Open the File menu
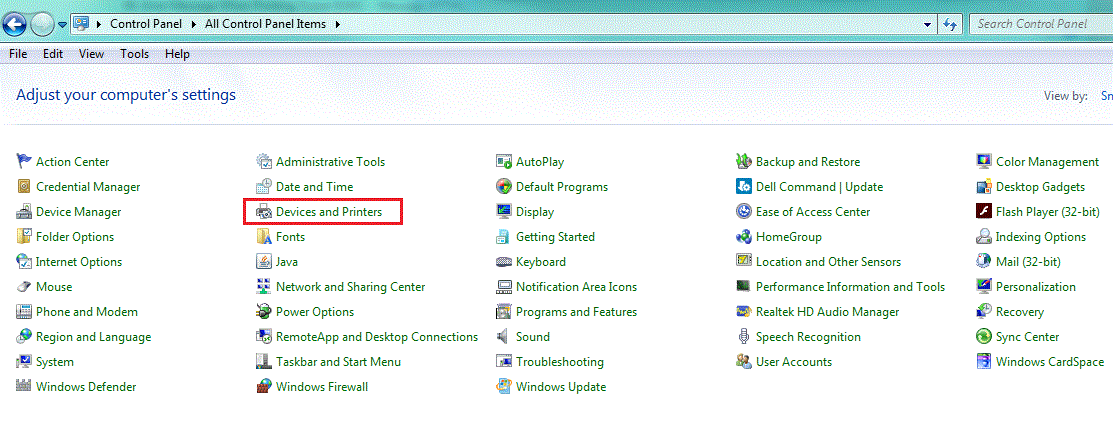This screenshot has height=426, width=1113. (x=18, y=54)
